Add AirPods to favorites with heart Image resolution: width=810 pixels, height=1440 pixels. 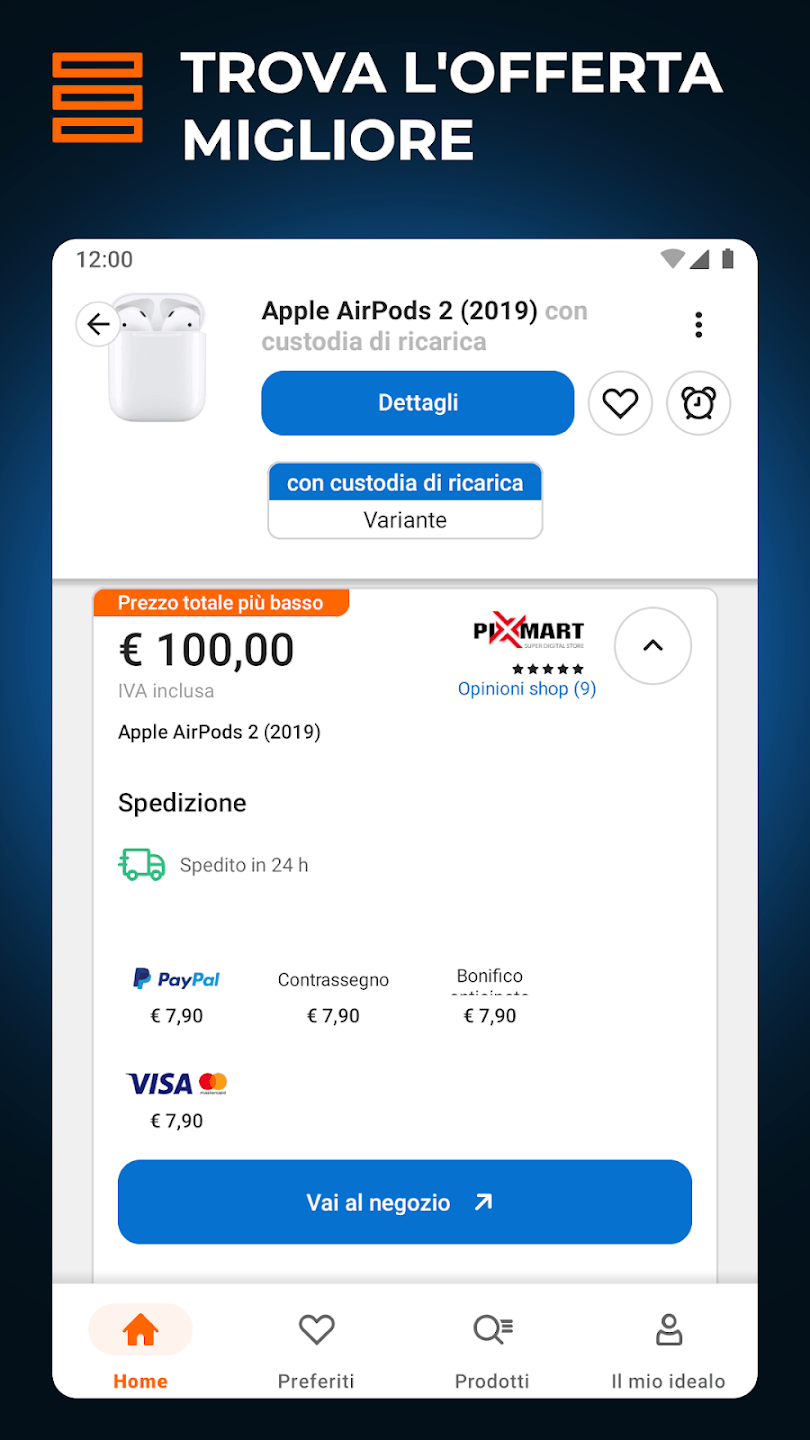coord(620,403)
